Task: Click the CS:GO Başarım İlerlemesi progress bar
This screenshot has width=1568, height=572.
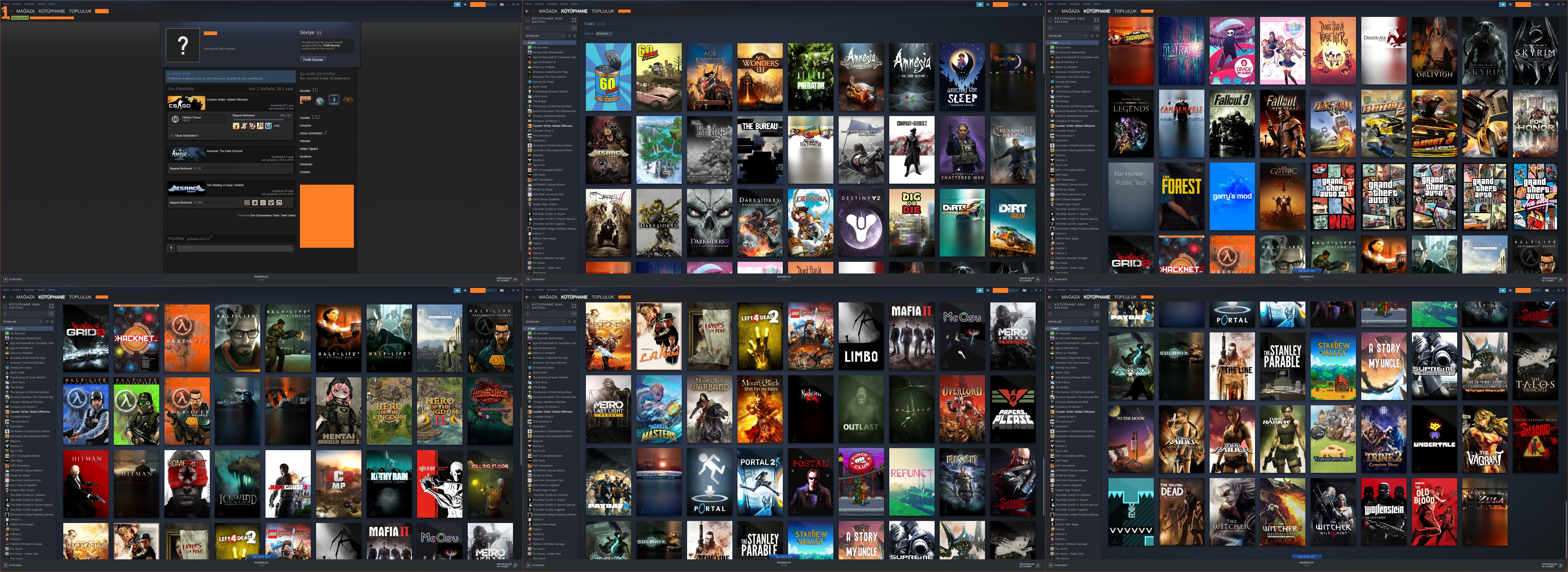Action: coord(262,120)
